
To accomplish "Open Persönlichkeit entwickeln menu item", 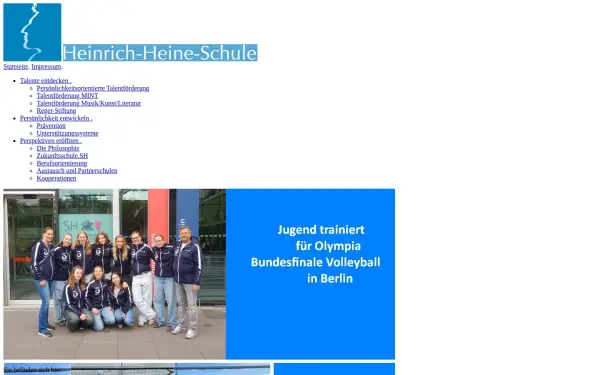I will point(56,118).
